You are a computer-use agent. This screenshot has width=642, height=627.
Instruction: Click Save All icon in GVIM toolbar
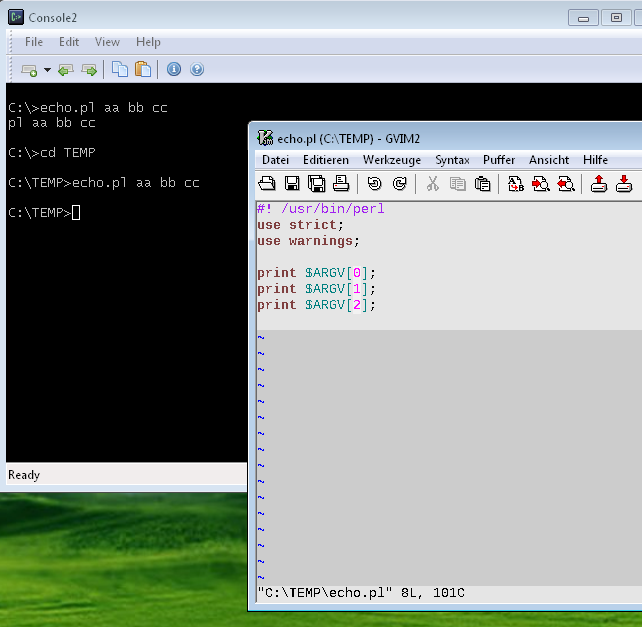[316, 183]
